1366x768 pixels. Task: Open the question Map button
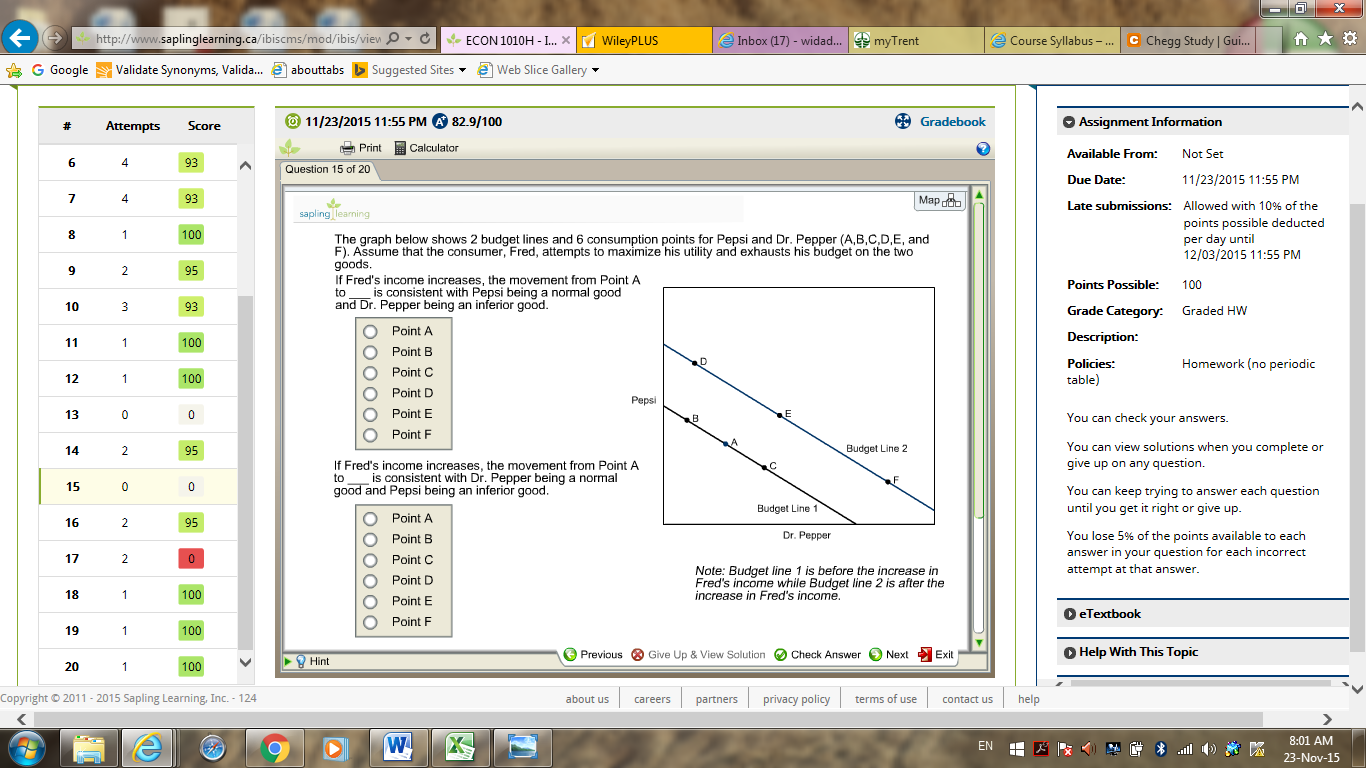(x=940, y=200)
